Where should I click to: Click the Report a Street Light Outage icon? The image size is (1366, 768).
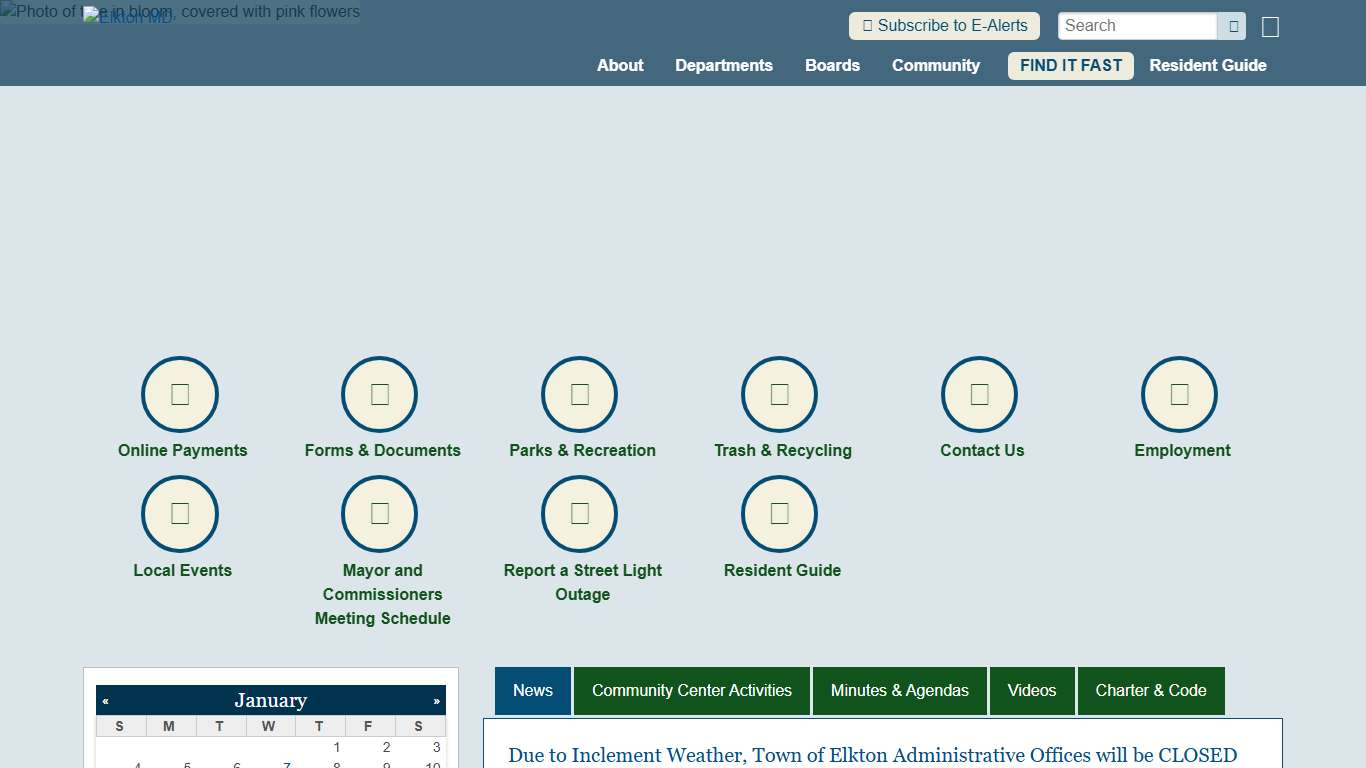pyautogui.click(x=580, y=514)
